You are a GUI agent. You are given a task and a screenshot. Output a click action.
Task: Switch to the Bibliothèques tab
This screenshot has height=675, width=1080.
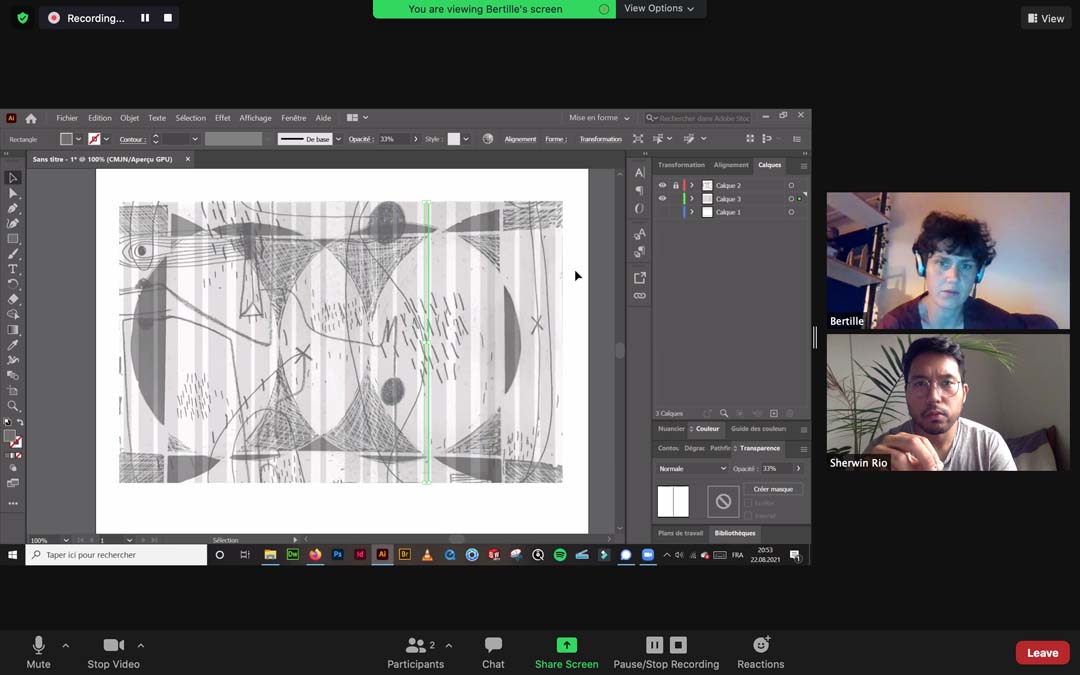click(x=735, y=533)
